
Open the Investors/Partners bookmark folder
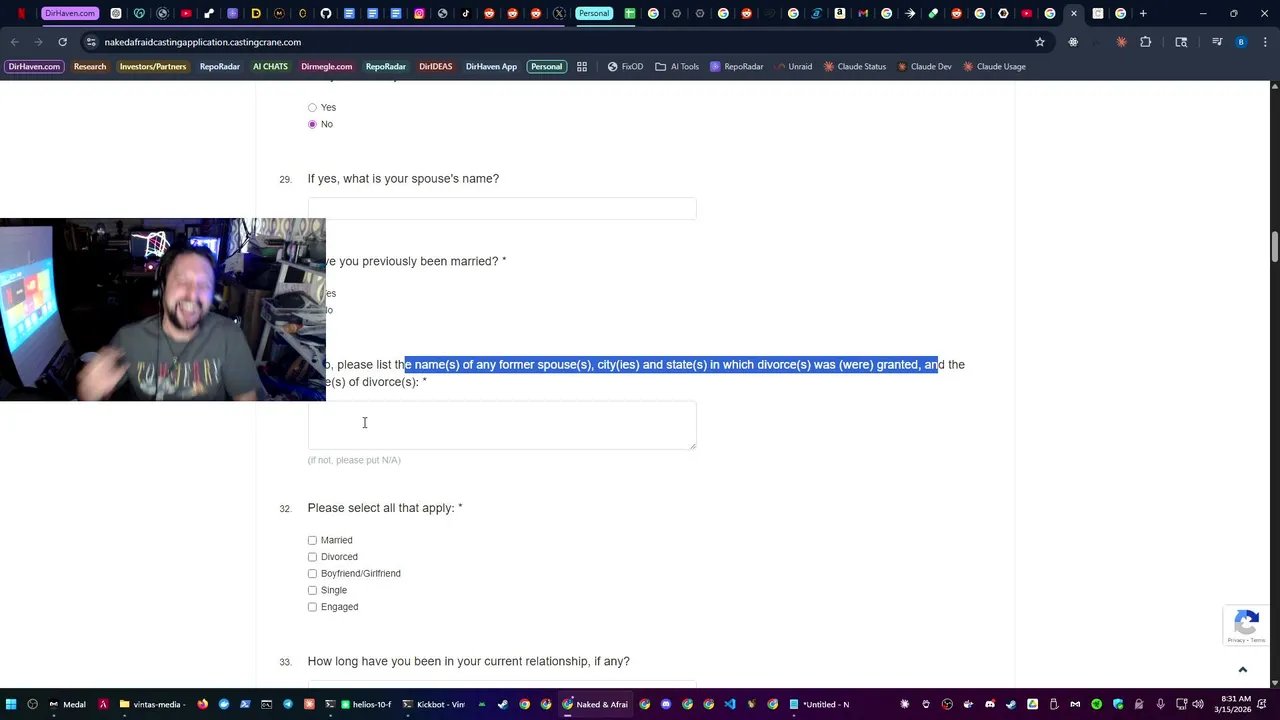tap(153, 67)
